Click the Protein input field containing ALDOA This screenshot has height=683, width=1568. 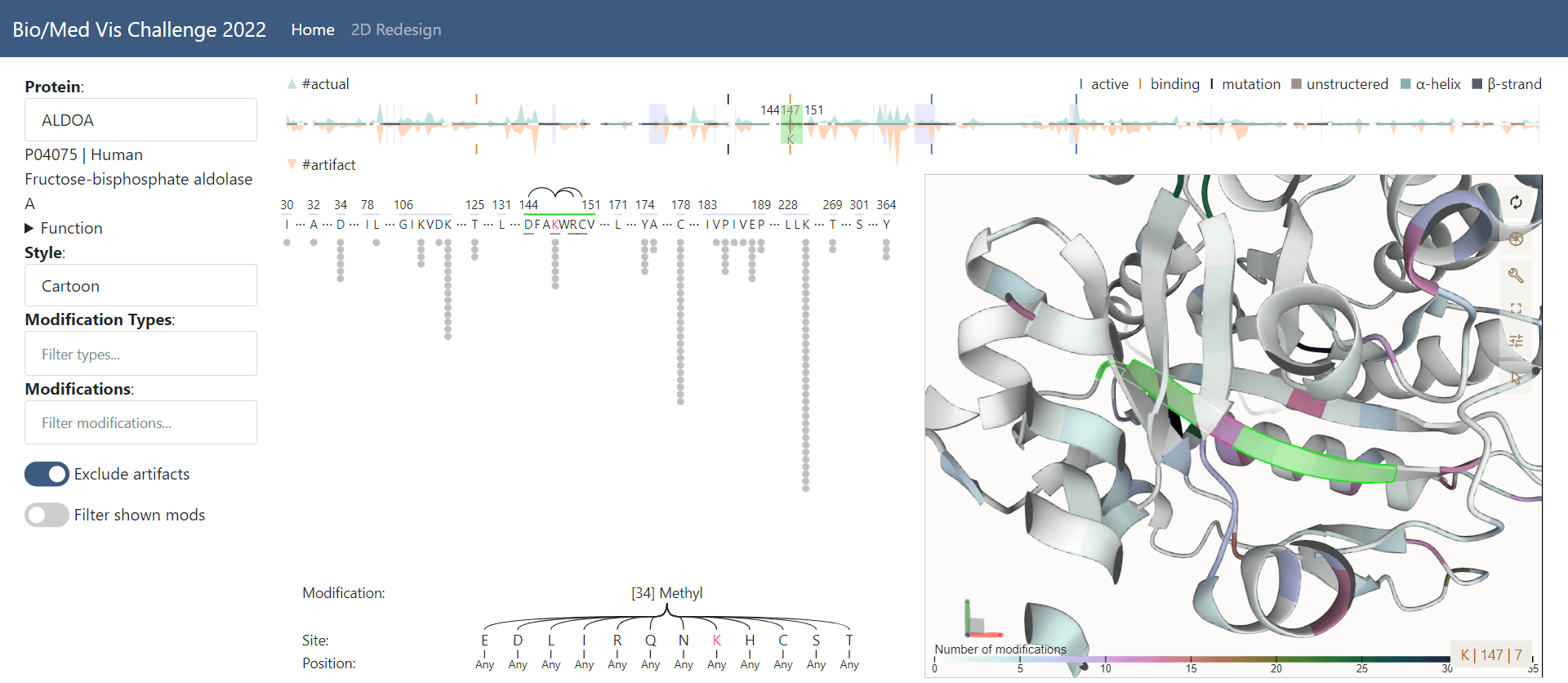coord(140,120)
